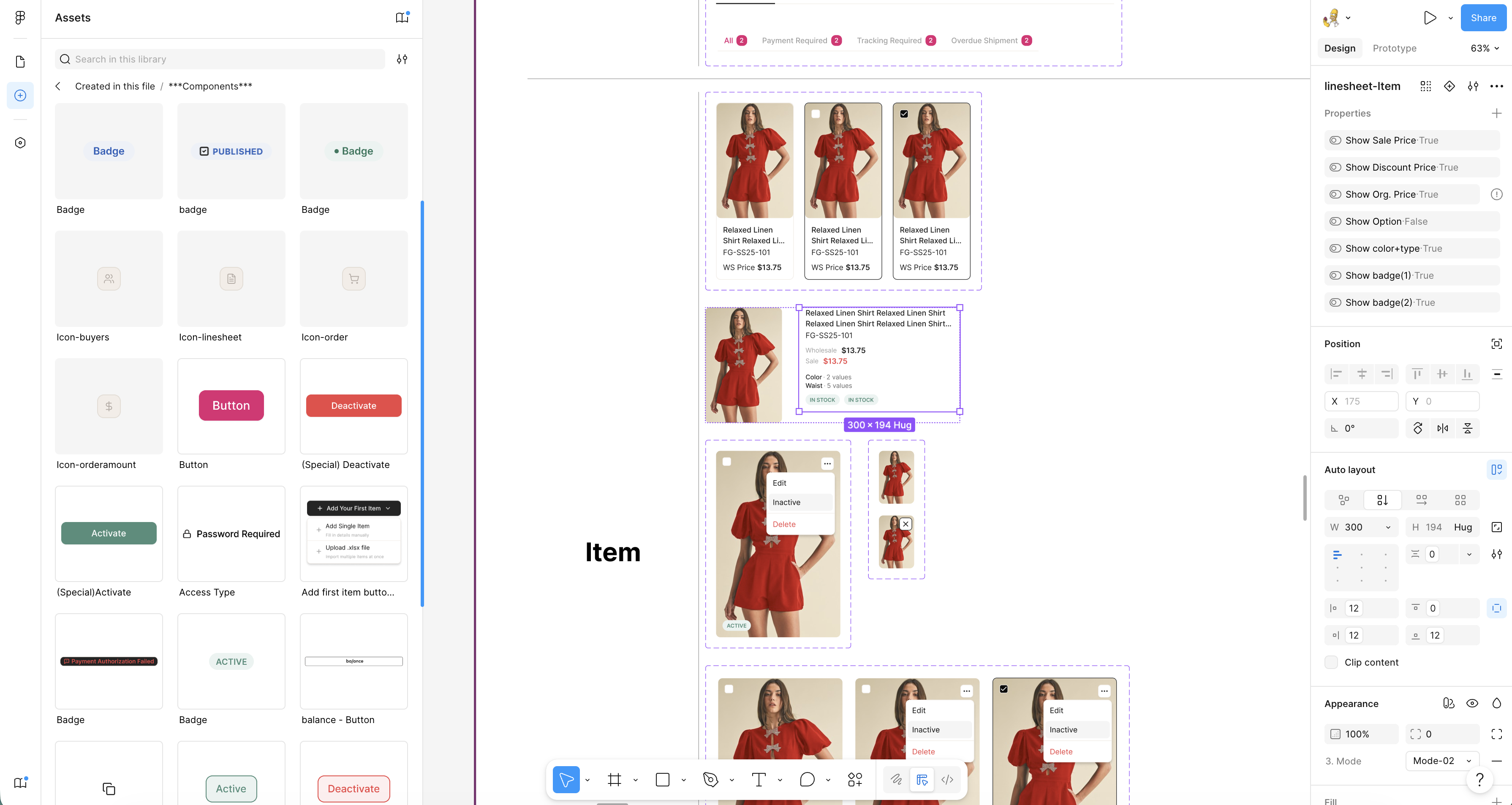Viewport: 1512px width, 805px height.
Task: Switch to the Design tab
Action: click(x=1340, y=48)
